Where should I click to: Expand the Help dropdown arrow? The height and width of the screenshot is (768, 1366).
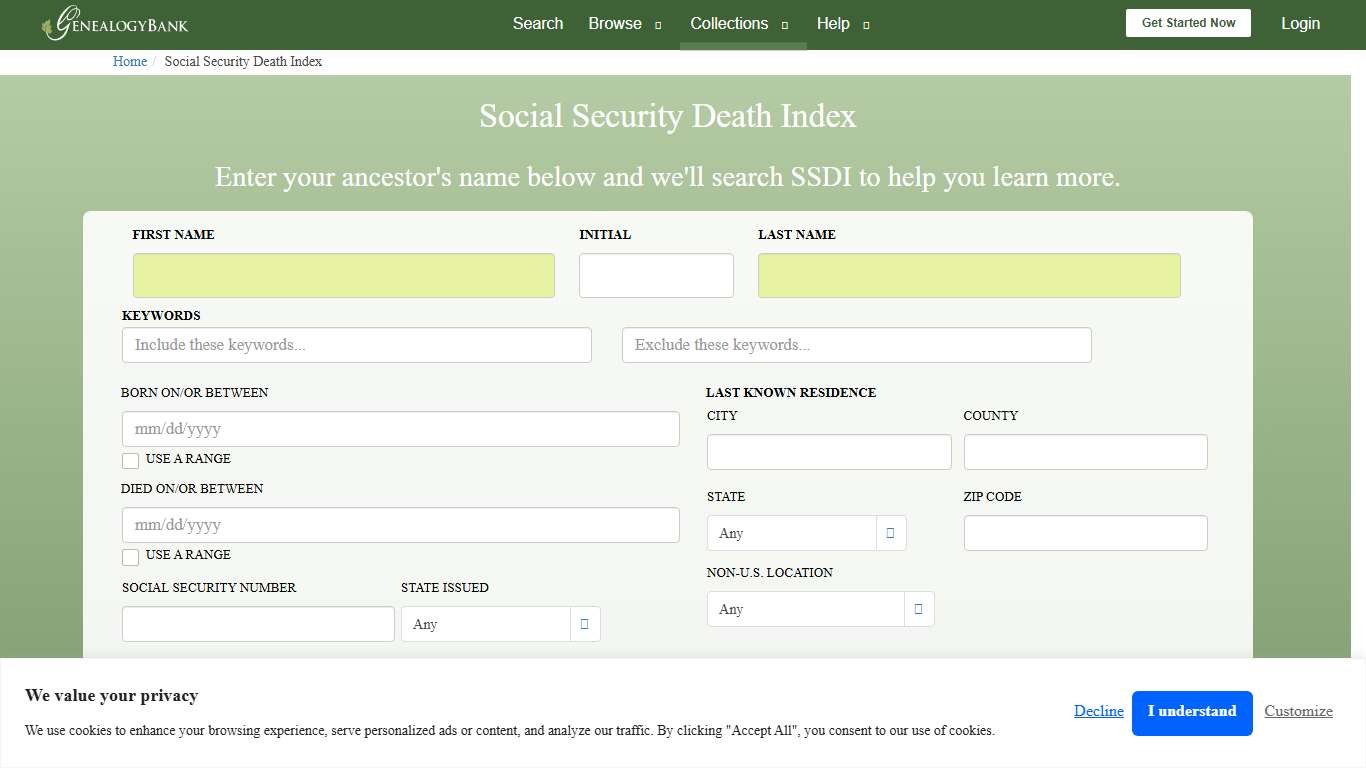[866, 24]
